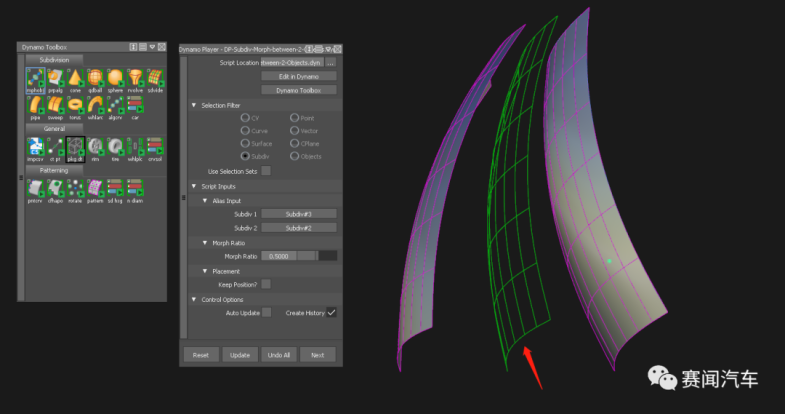This screenshot has width=785, height=414.
Task: Enable the Use Selection Sets checkbox
Action: pos(266,171)
